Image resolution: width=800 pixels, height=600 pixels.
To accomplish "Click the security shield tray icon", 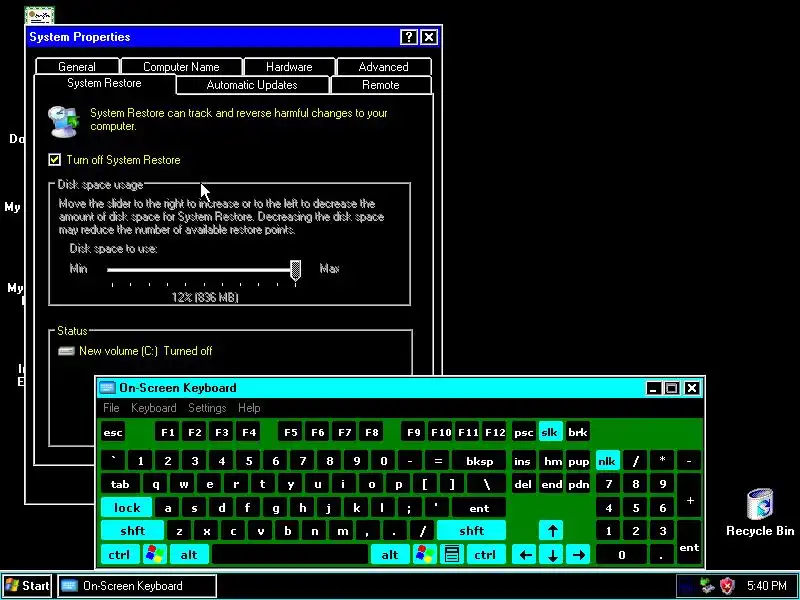I will pos(727,585).
